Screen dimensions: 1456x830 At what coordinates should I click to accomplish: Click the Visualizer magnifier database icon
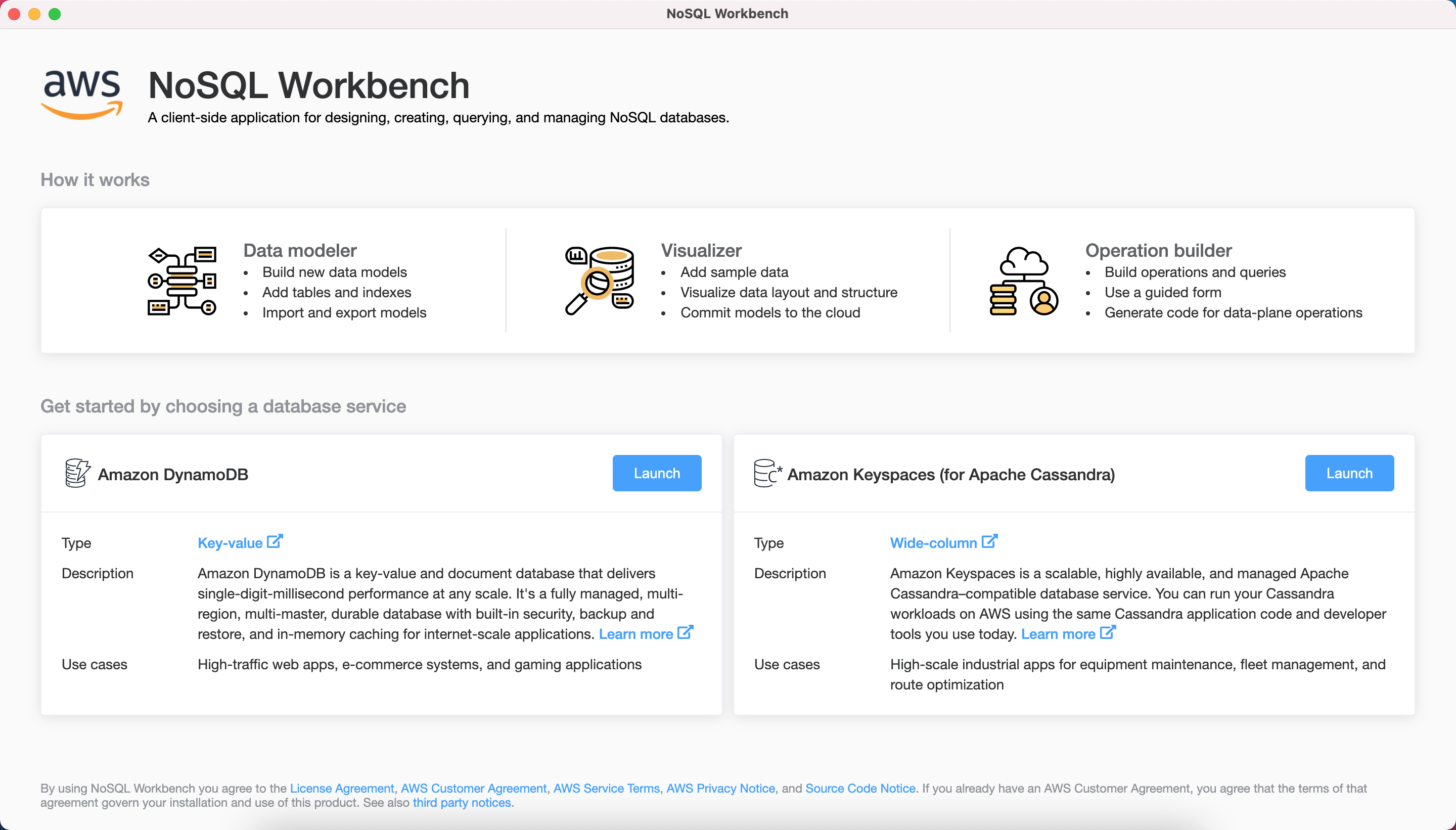pyautogui.click(x=599, y=281)
